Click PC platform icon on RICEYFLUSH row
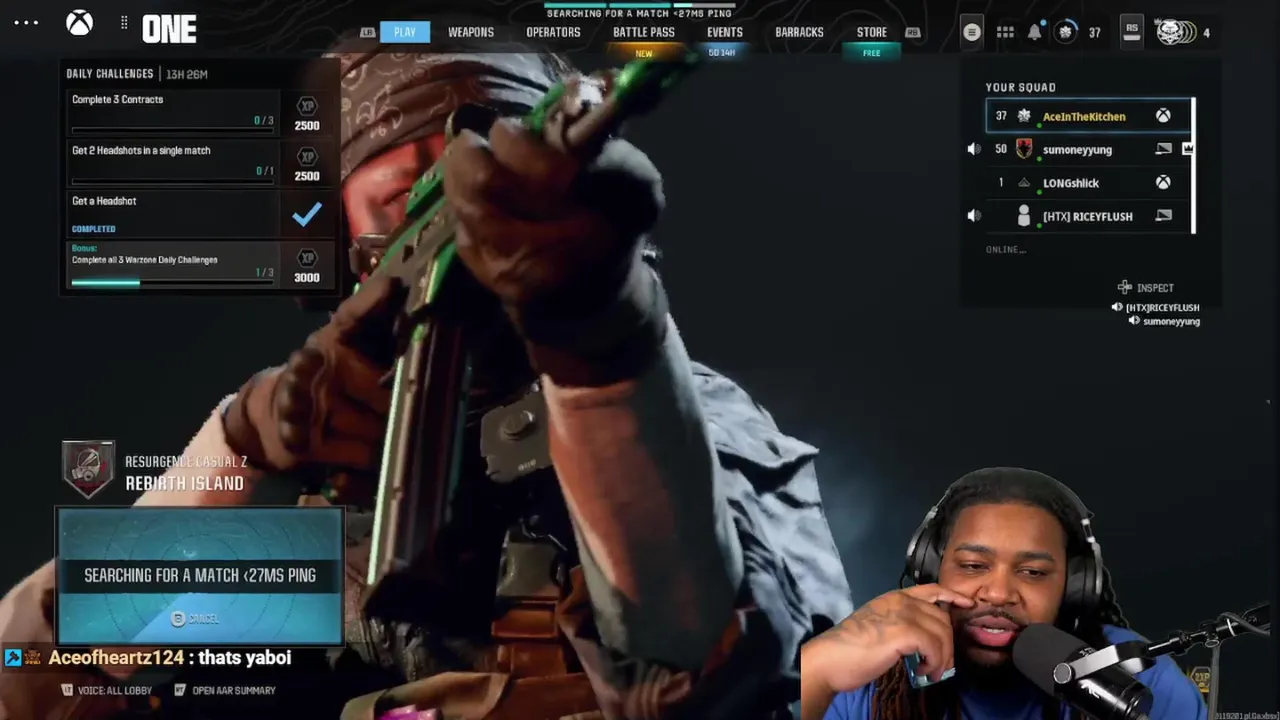This screenshot has width=1280, height=720. point(1163,216)
